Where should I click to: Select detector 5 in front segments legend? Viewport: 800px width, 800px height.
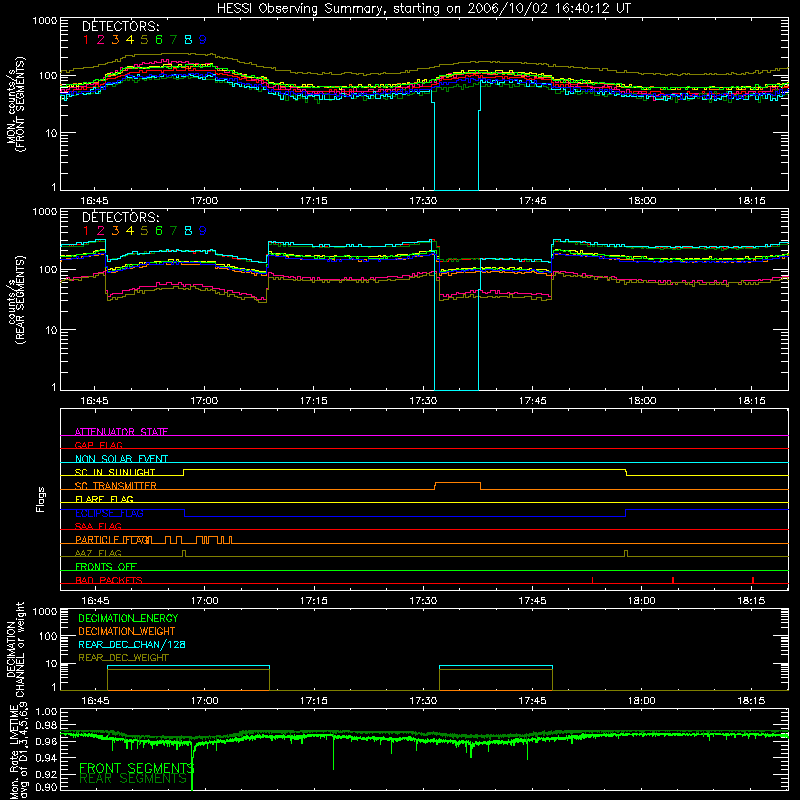(144, 39)
